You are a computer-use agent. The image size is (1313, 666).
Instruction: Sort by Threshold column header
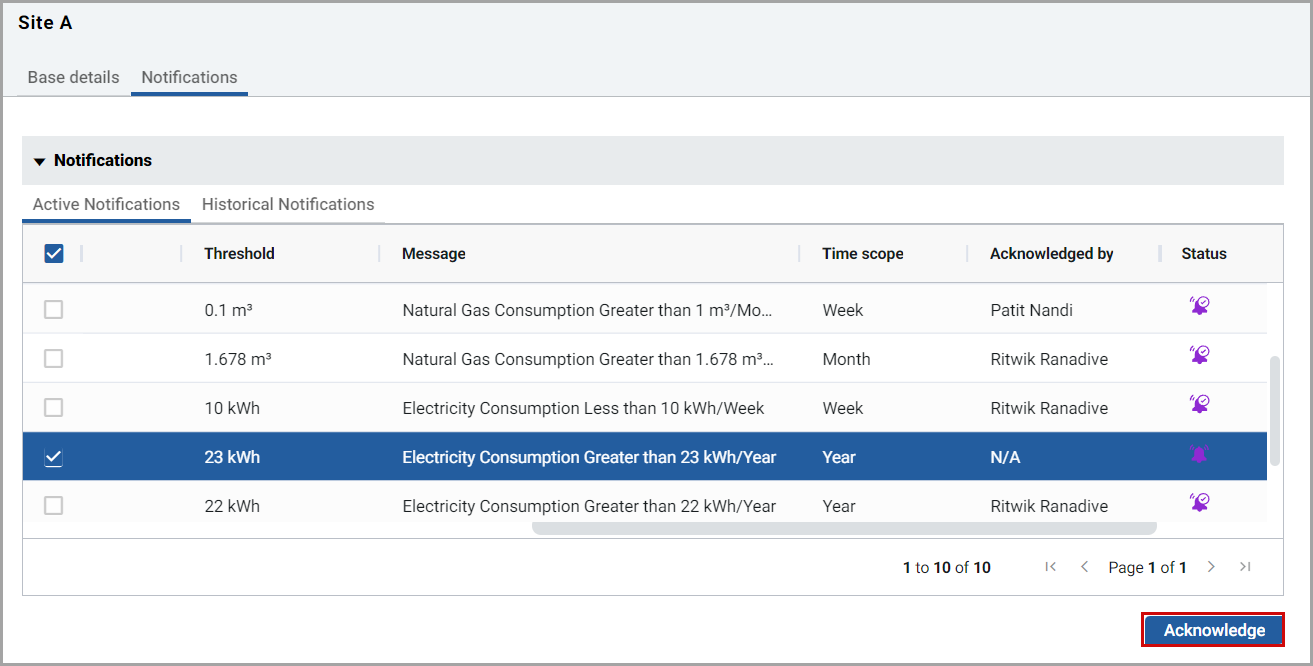point(239,254)
